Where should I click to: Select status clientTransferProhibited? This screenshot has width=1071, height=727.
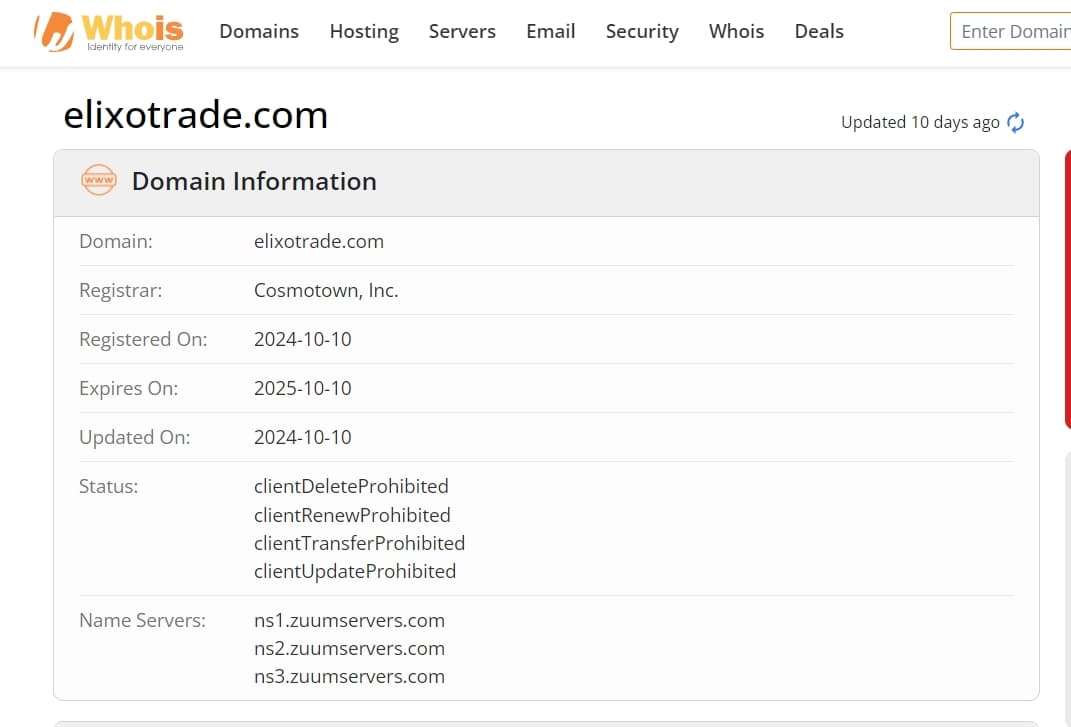click(x=359, y=543)
